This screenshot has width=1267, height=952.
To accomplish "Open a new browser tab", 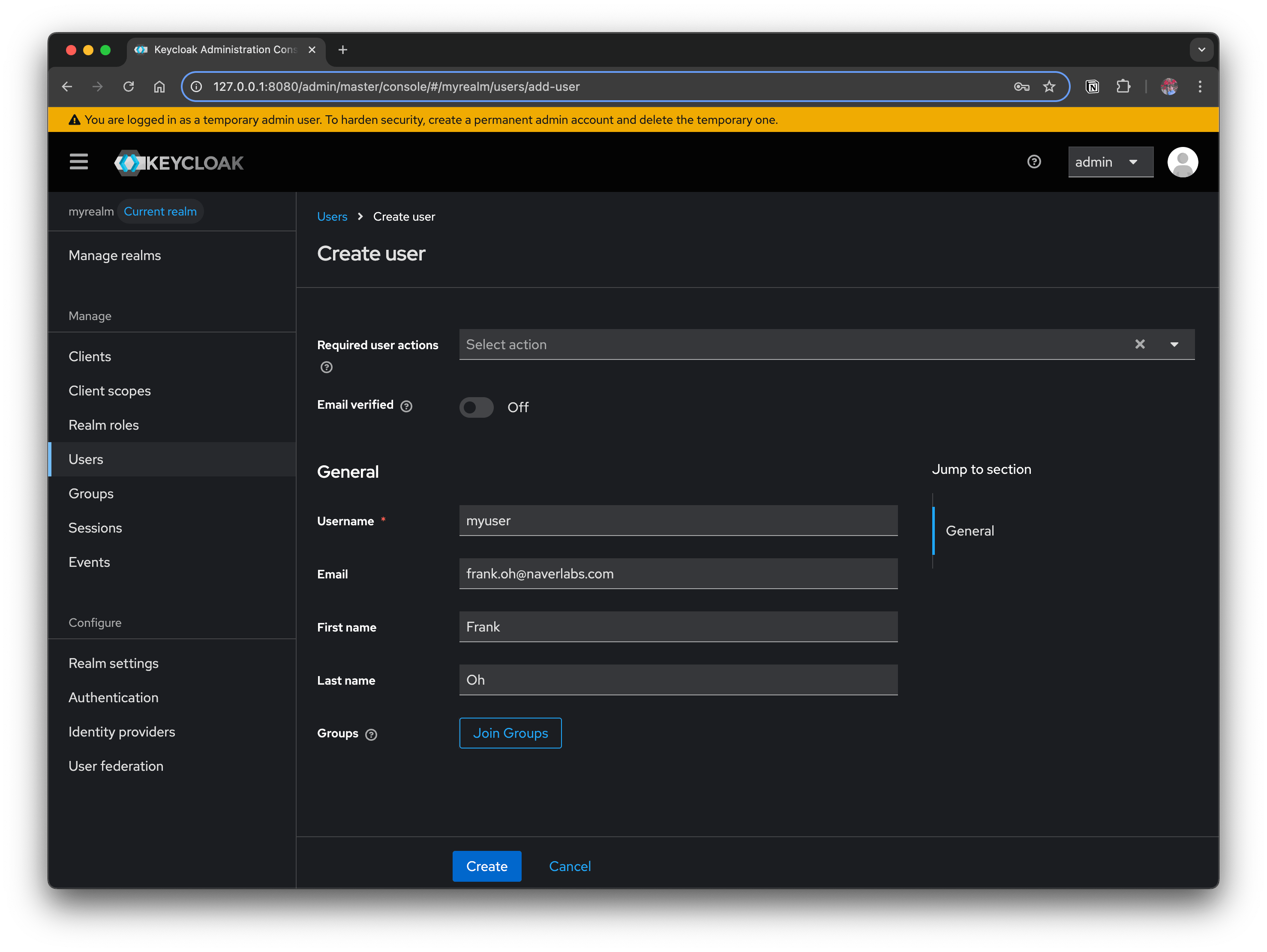I will click(x=342, y=50).
